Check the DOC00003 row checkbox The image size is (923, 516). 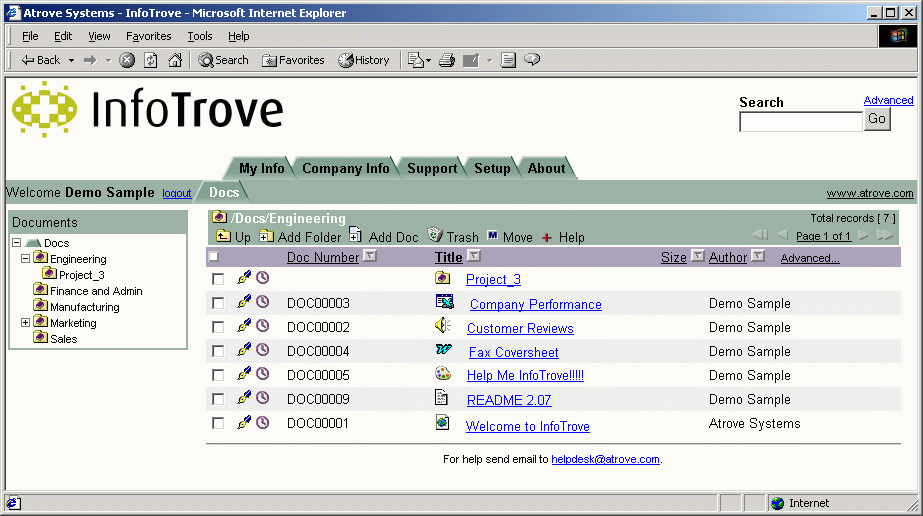218,303
